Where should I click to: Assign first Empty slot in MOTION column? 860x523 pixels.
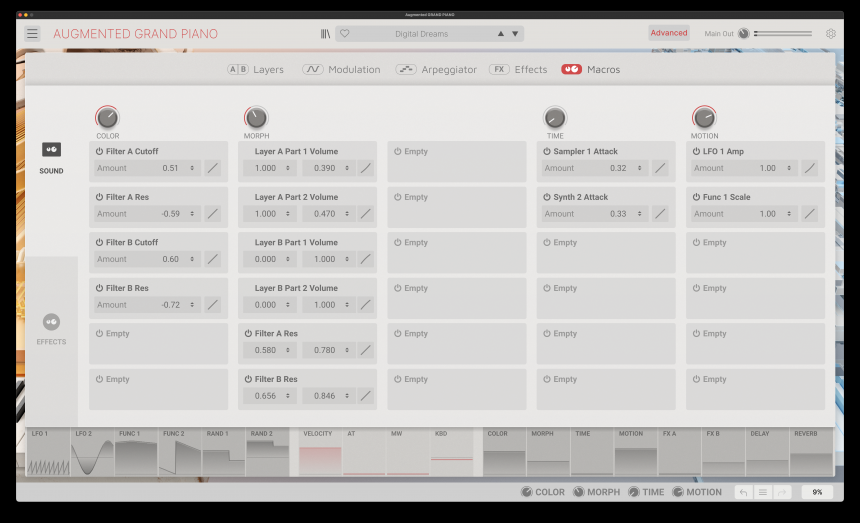click(x=755, y=252)
